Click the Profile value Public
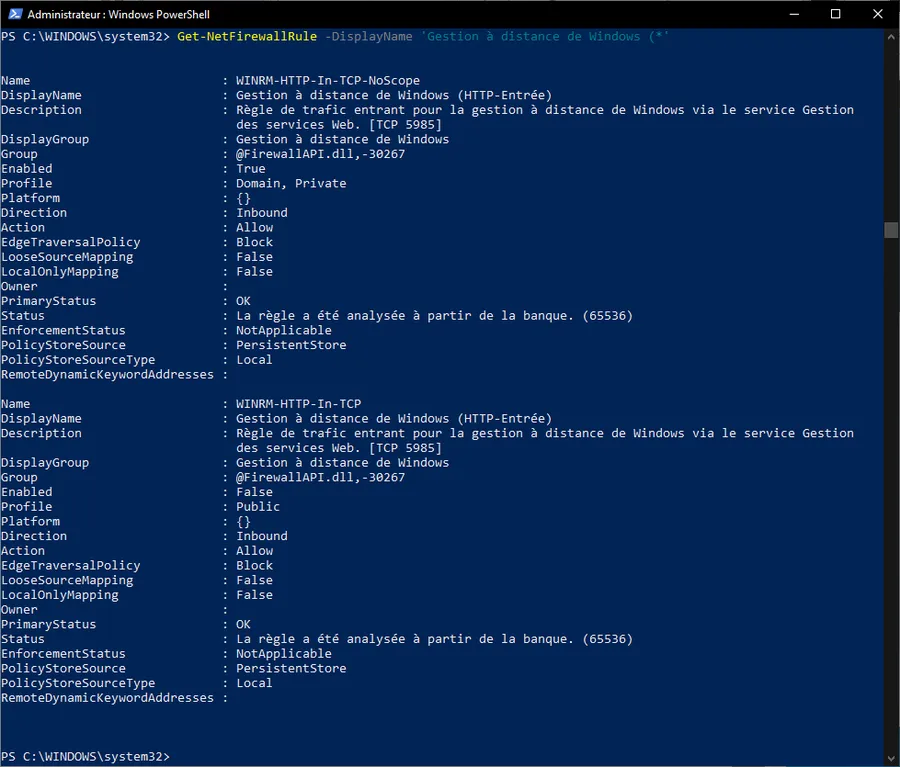 (x=258, y=506)
